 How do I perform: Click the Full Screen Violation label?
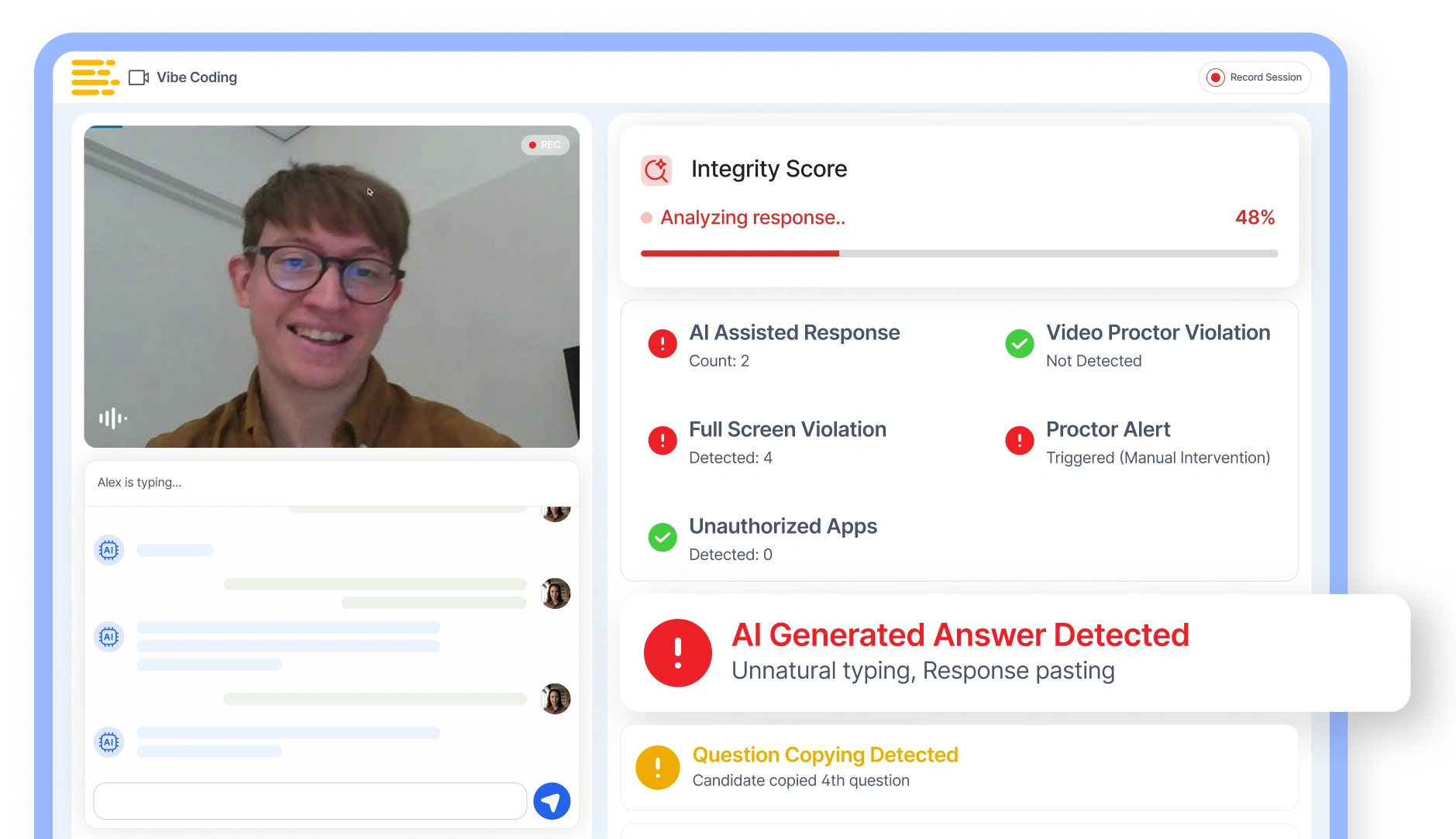[788, 429]
